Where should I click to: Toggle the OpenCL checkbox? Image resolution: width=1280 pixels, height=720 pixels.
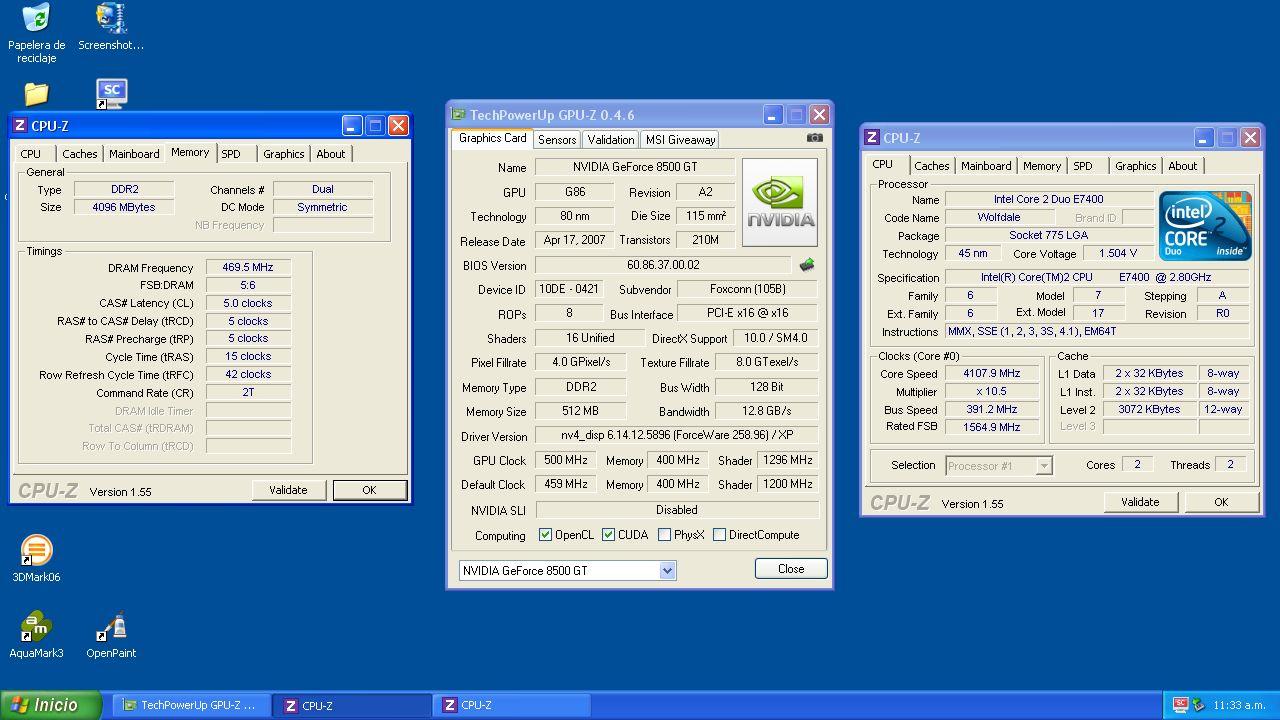click(545, 535)
